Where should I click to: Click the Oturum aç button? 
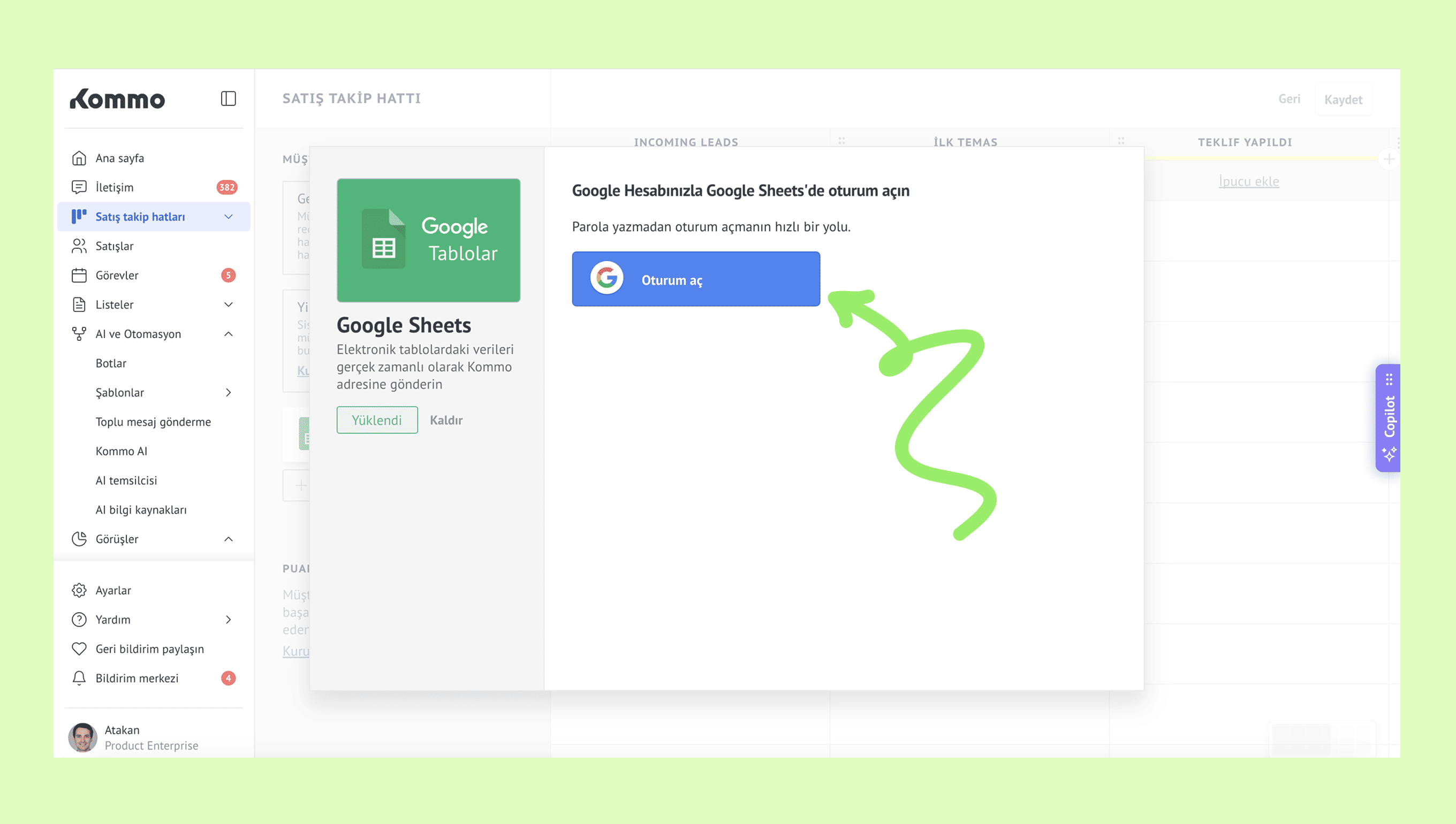696,279
